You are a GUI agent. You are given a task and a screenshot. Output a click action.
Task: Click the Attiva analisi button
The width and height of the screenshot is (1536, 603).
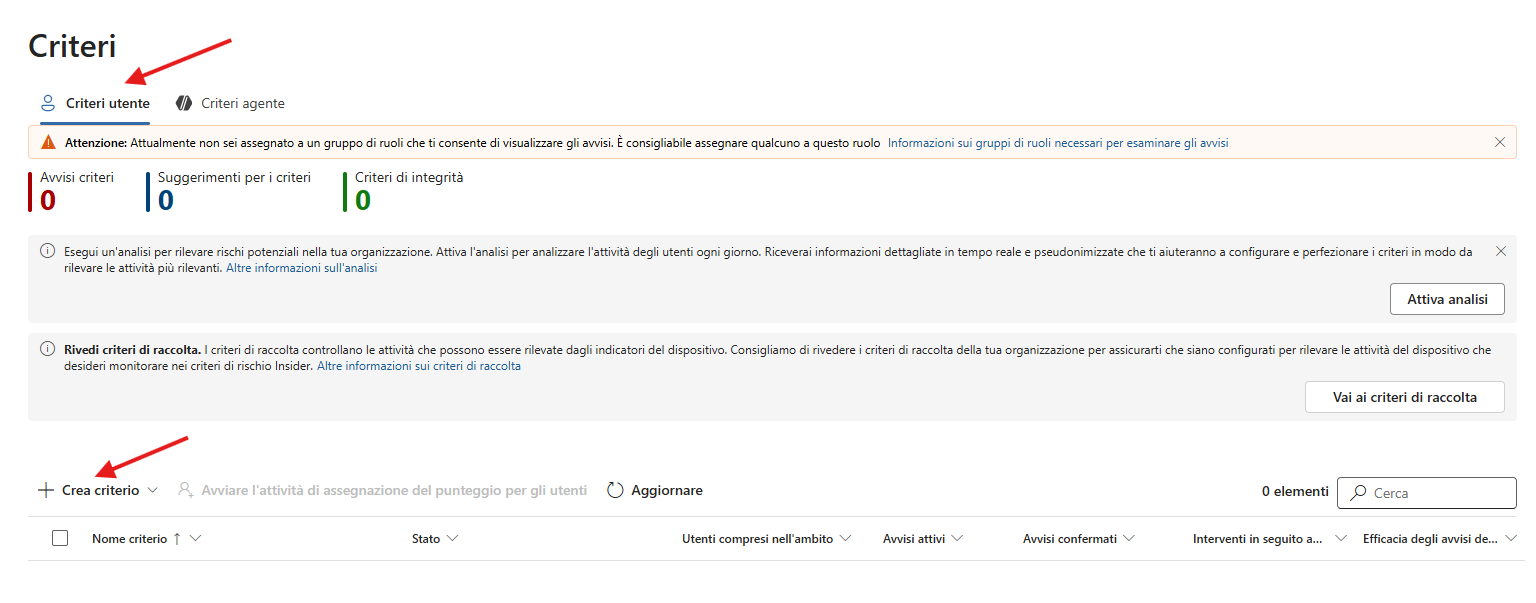tap(1447, 299)
